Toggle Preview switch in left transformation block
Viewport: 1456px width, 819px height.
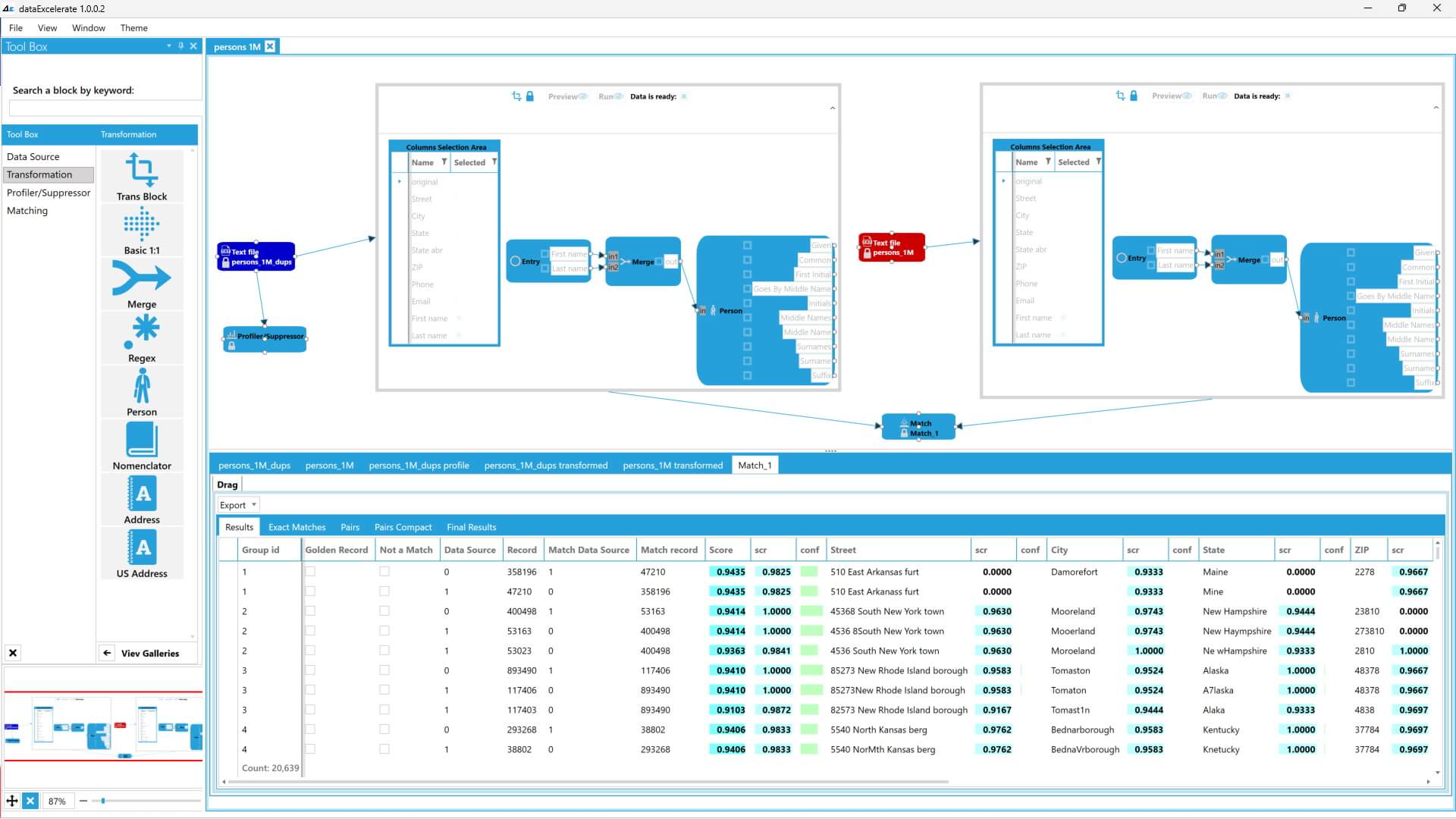tap(582, 96)
